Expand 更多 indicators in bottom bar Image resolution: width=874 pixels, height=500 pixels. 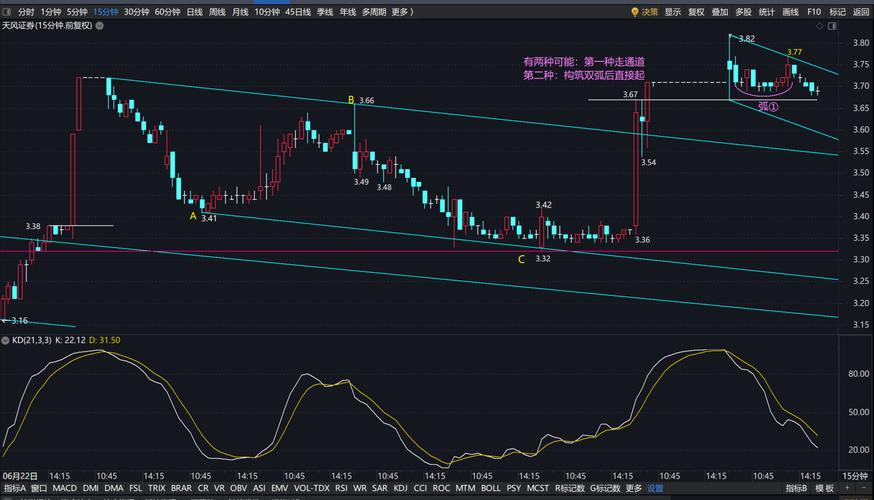[x=633, y=488]
